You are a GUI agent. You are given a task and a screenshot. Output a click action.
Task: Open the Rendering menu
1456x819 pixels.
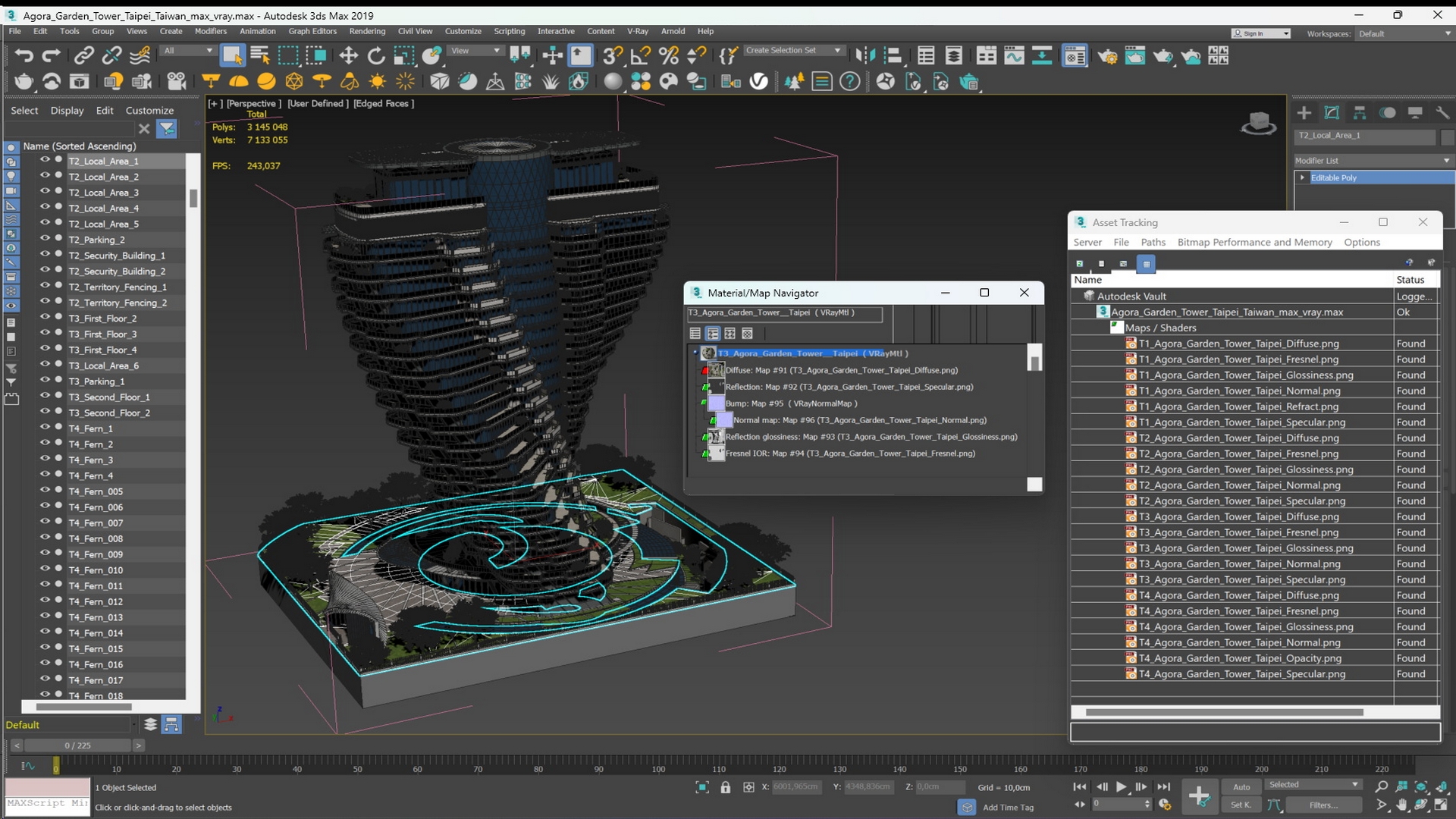click(367, 31)
